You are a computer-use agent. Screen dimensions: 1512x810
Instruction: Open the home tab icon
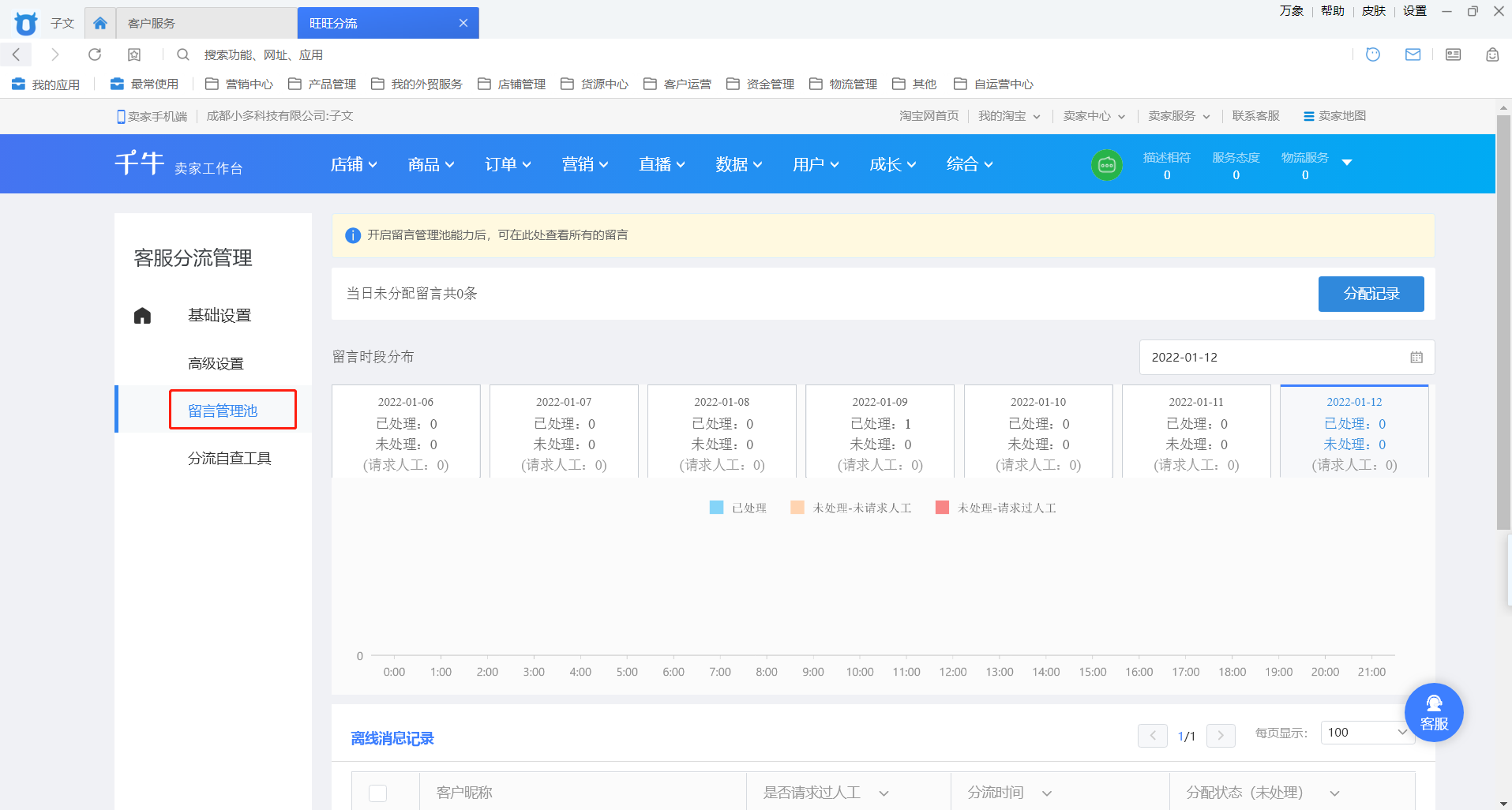[x=100, y=23]
